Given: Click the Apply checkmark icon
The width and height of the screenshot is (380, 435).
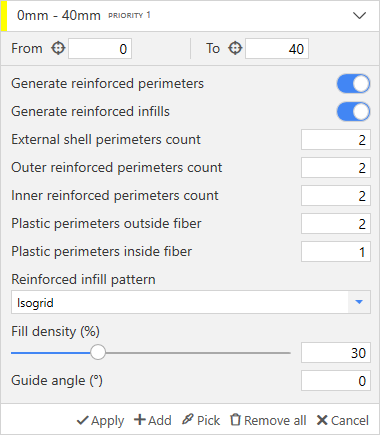Looking at the screenshot, I should coord(83,421).
